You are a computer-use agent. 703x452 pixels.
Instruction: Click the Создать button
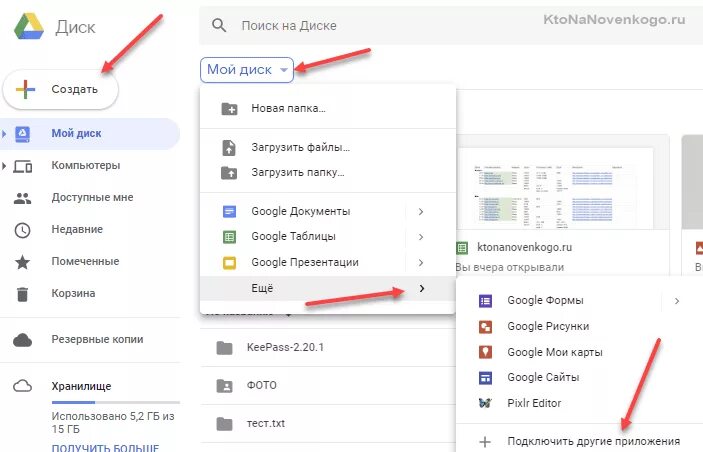[61, 89]
